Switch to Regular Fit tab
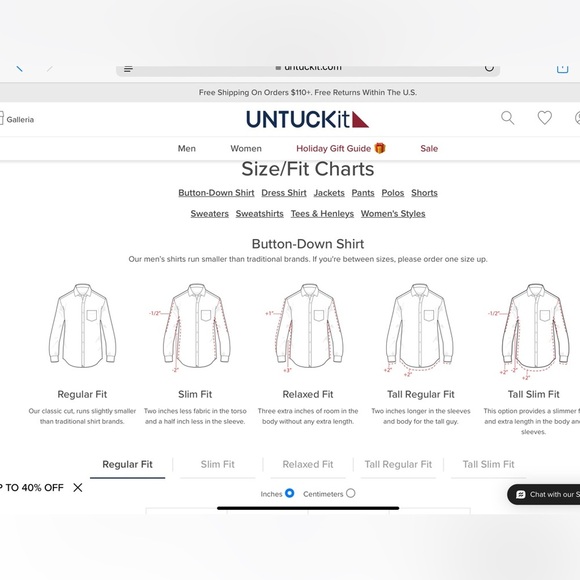The width and height of the screenshot is (580, 580). [x=127, y=465]
